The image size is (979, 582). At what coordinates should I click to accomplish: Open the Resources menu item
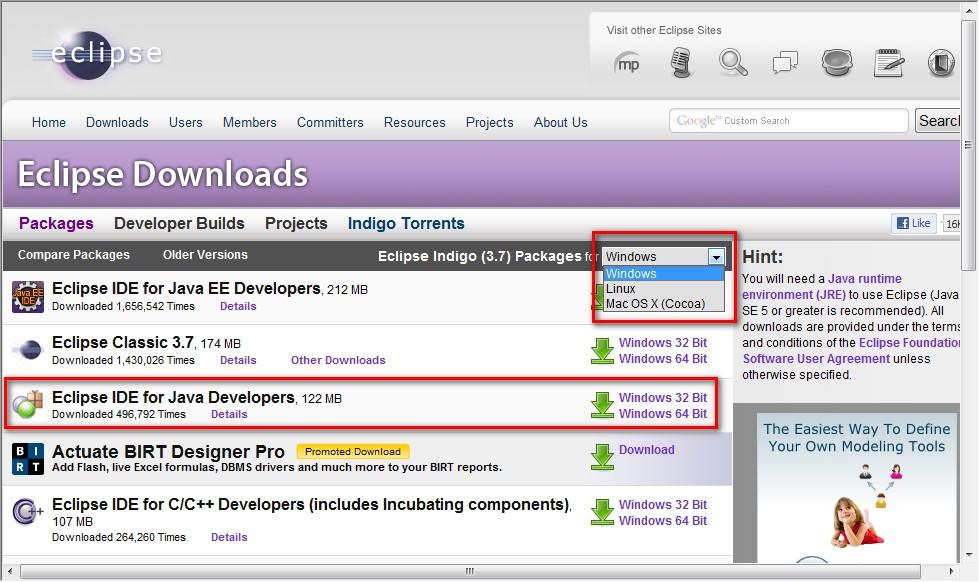point(415,122)
